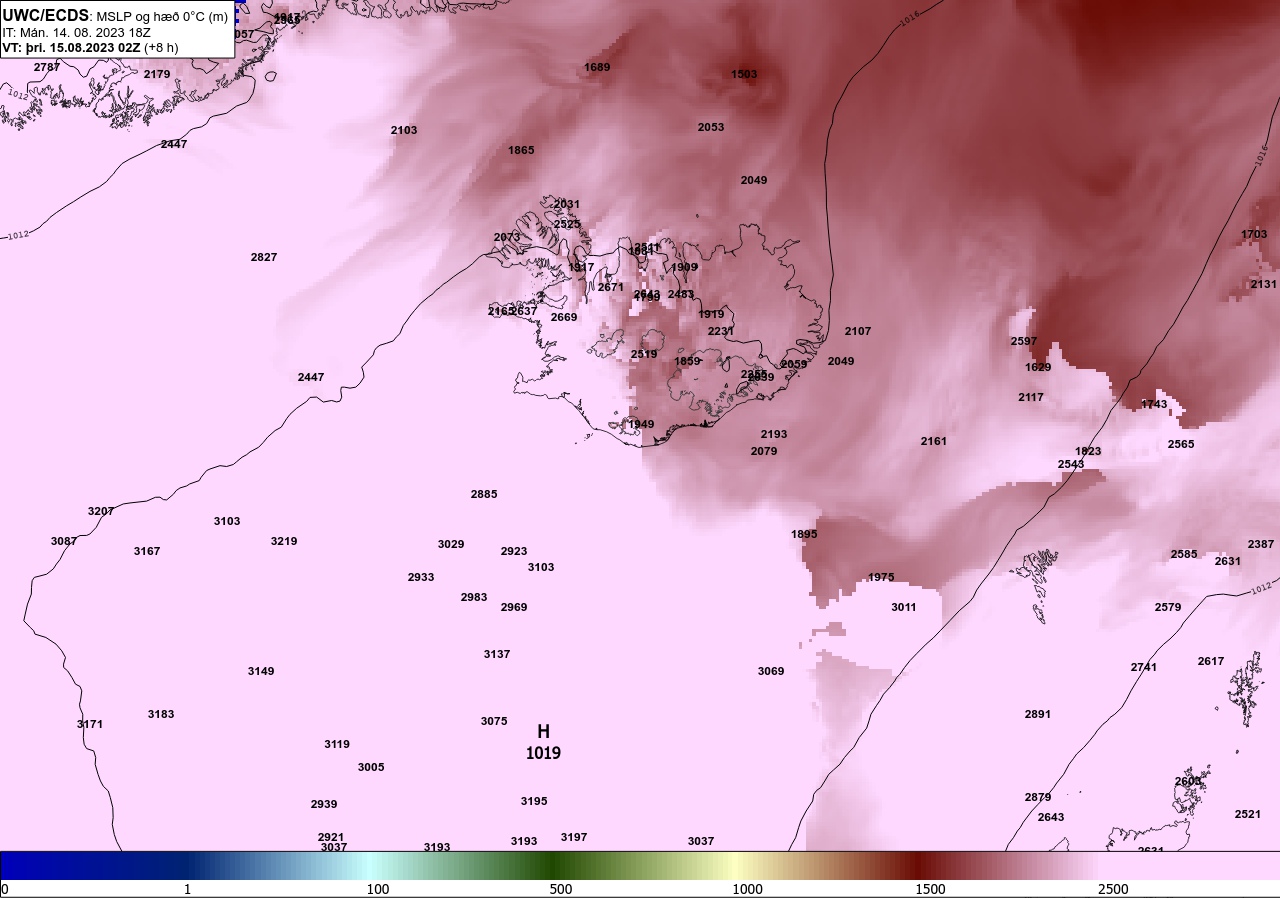Click the 2617 height value
The image size is (1280, 898).
[1211, 661]
